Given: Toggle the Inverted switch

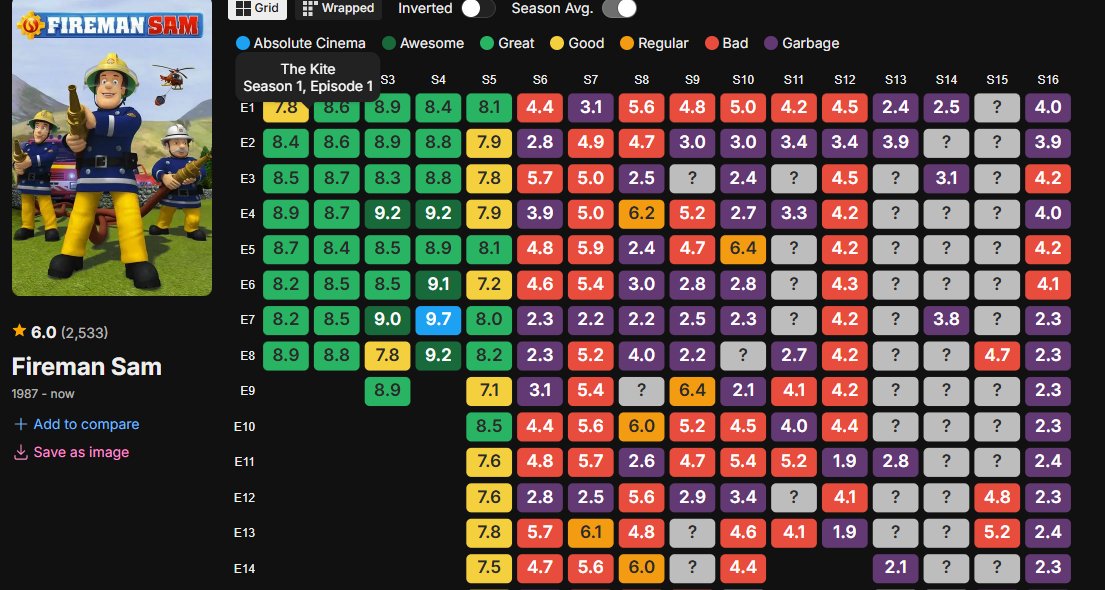Looking at the screenshot, I should point(478,8).
